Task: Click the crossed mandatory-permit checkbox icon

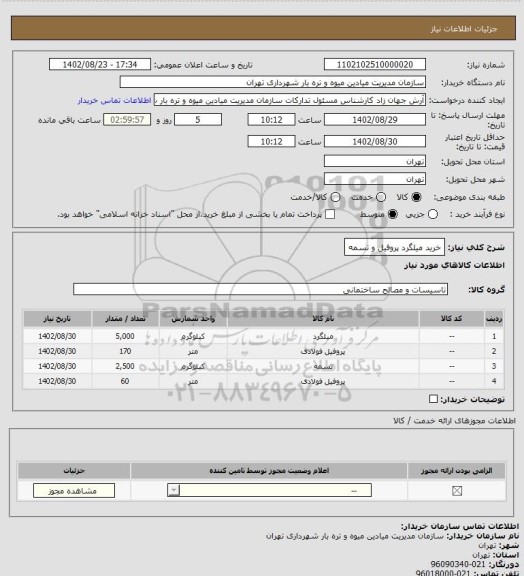Action: coord(457,491)
